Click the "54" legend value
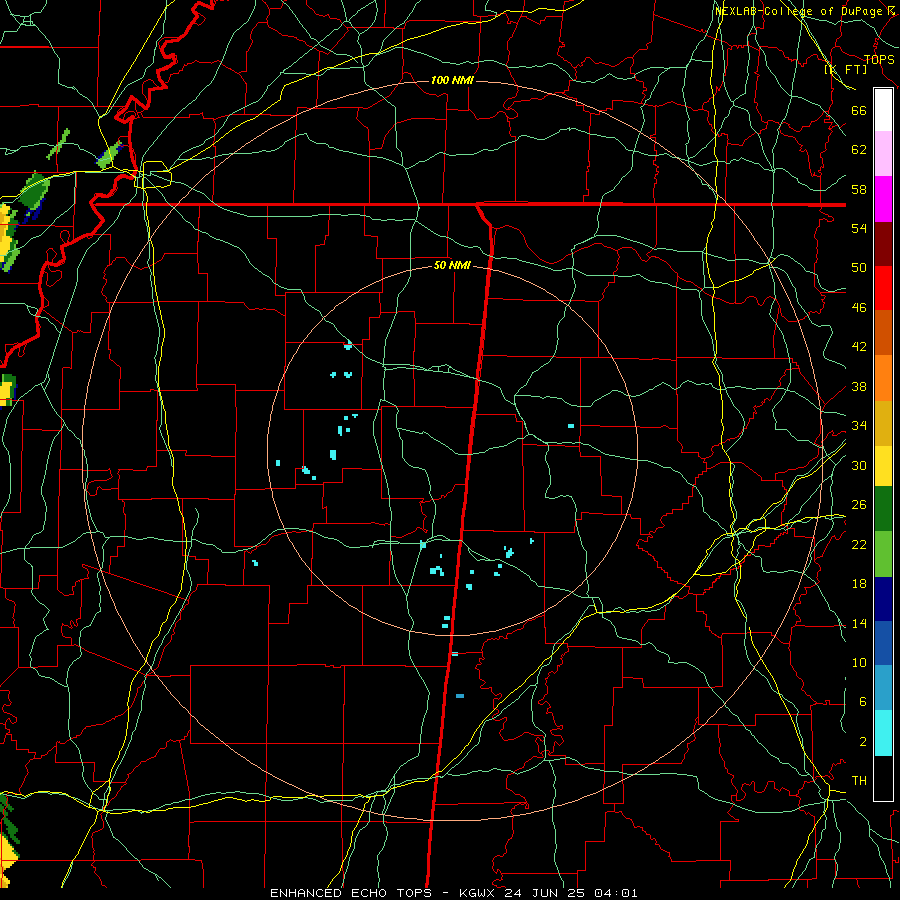 859,228
